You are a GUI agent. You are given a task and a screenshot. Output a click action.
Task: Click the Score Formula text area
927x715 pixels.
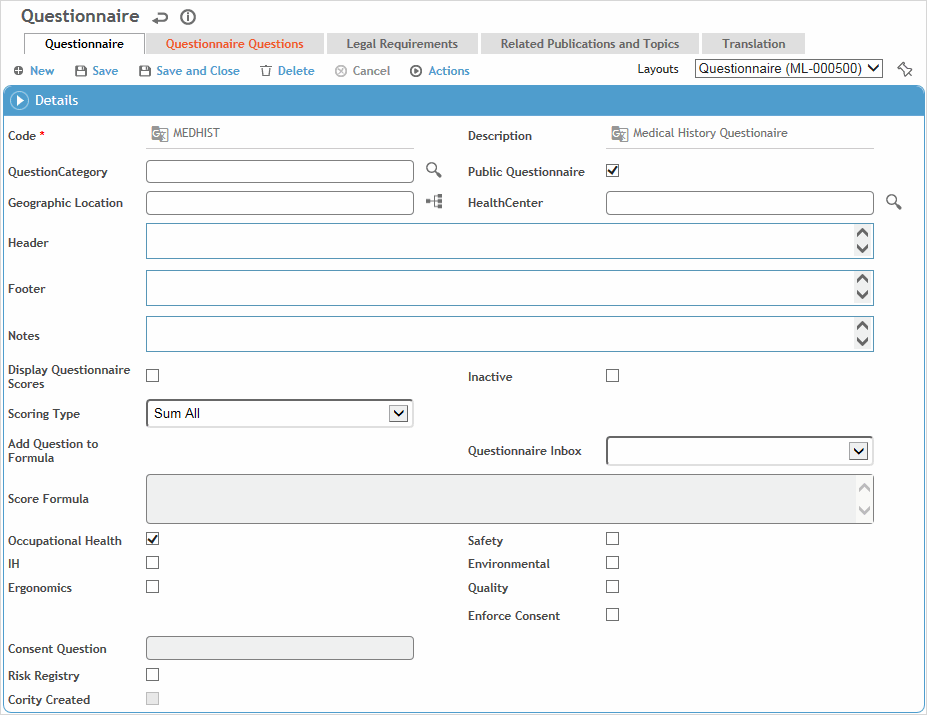pos(510,499)
